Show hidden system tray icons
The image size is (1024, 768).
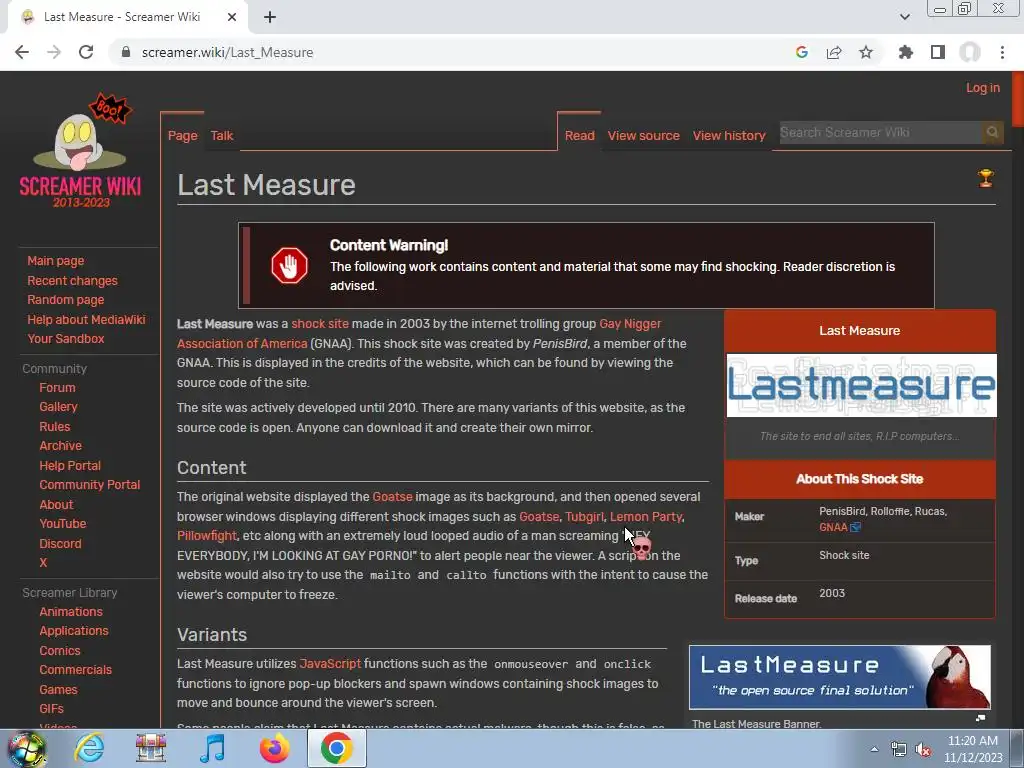click(874, 749)
